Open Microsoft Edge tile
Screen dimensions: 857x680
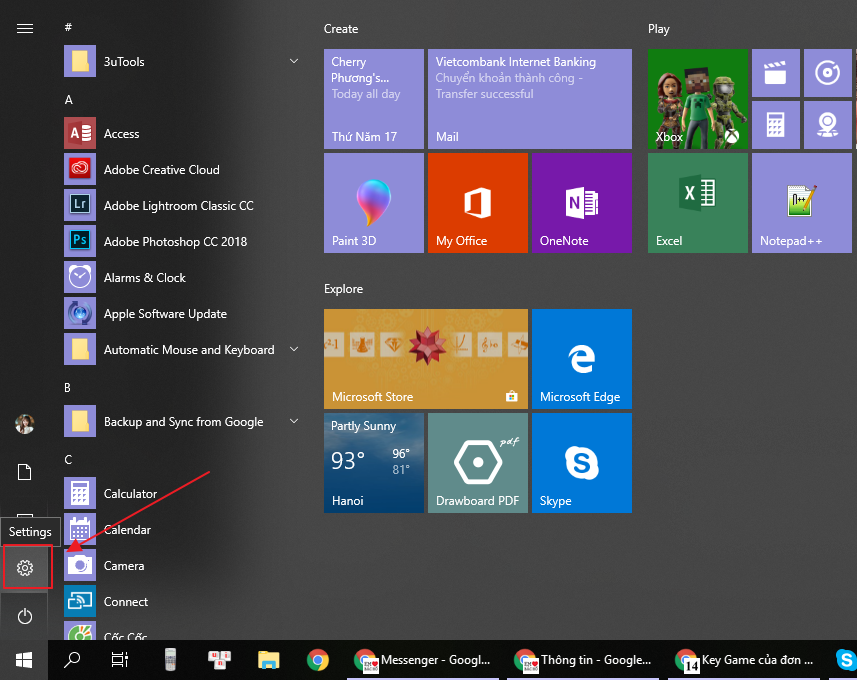pyautogui.click(x=581, y=359)
